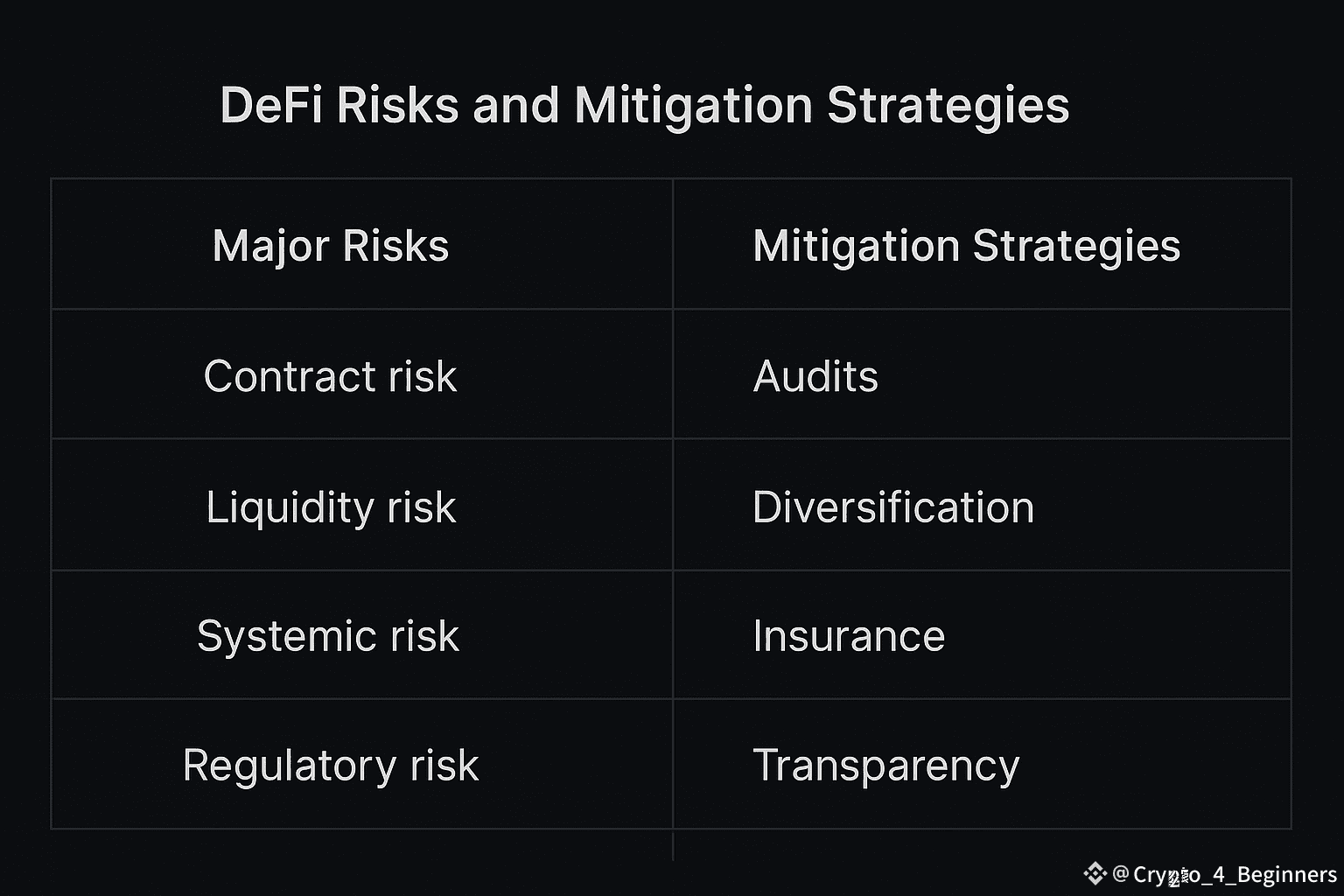Click the word 'Mitigation' in the title
Viewport: 1344px width, 896px height.
click(694, 107)
